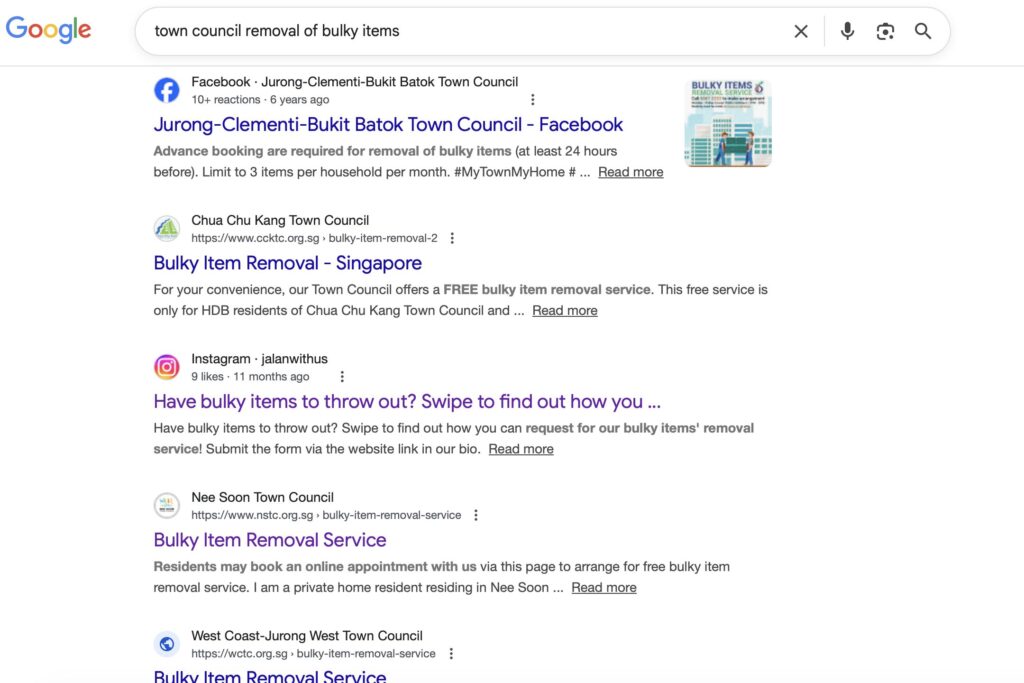The image size is (1024, 683).
Task: Click the Bulky Items Removal Service thumbnail
Action: click(x=728, y=123)
